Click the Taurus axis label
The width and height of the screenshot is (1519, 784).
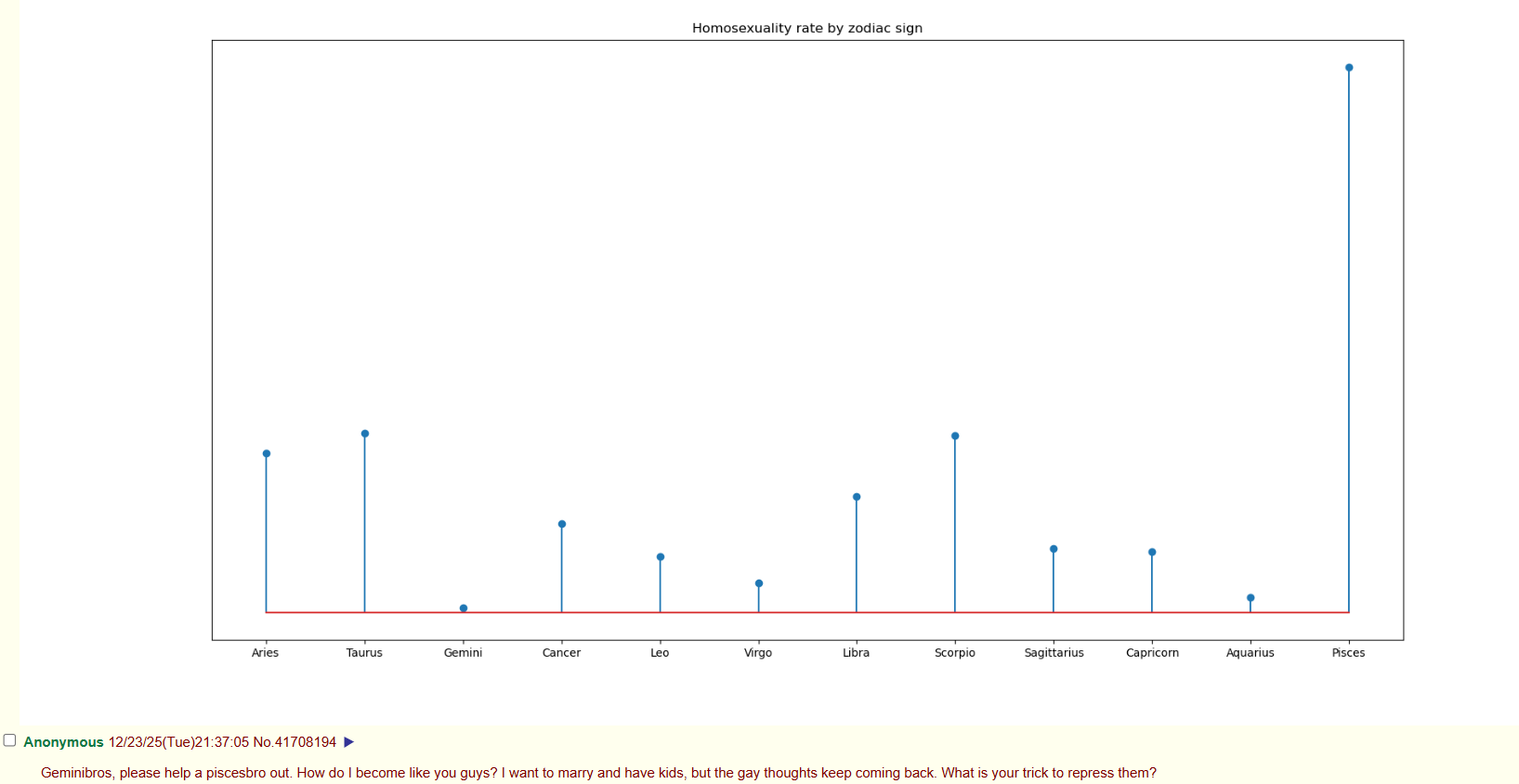(364, 653)
